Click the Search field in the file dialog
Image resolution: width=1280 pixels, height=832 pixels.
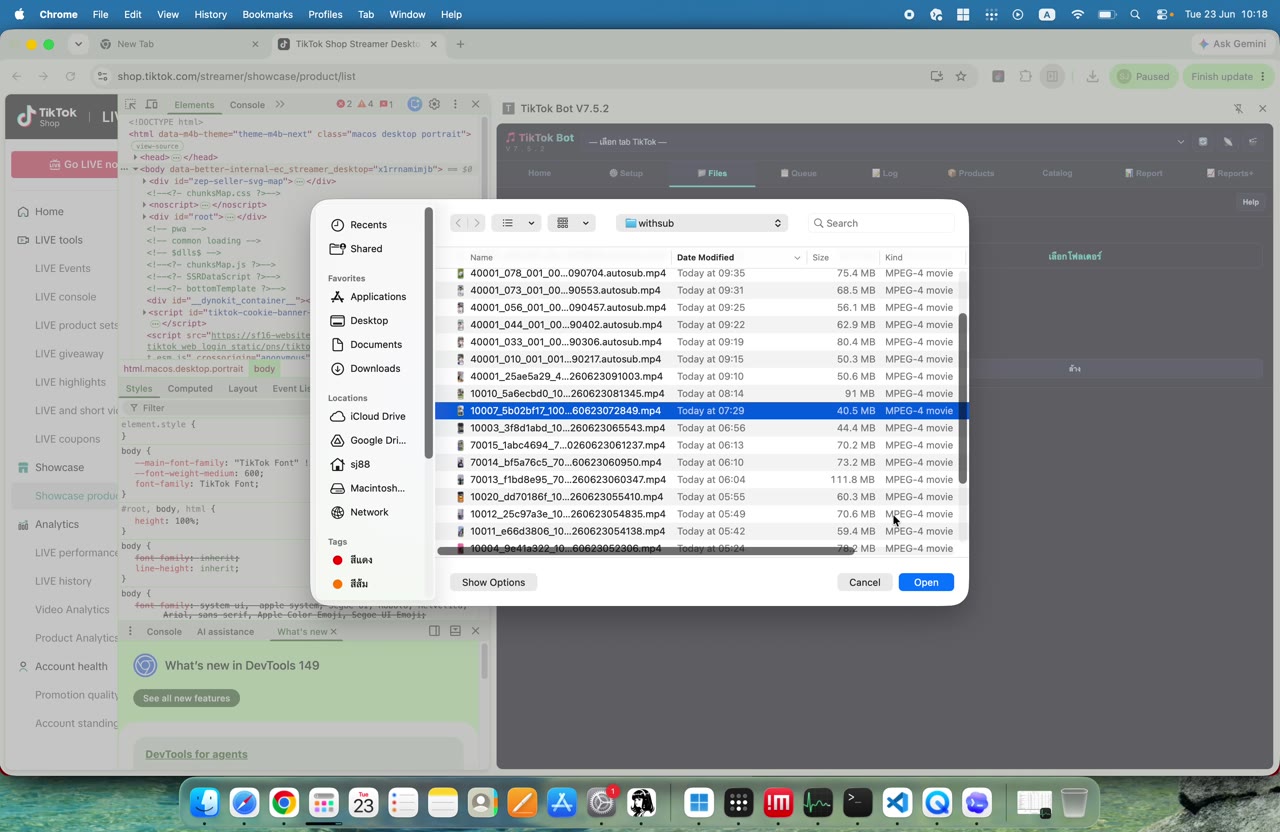[881, 223]
